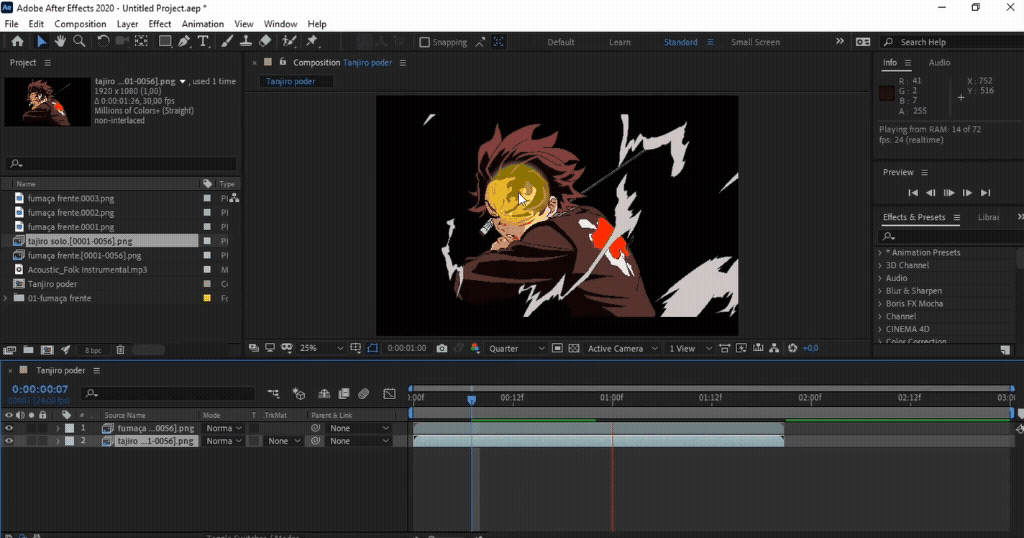Select the Brush tool
1024x538 pixels.
227,42
